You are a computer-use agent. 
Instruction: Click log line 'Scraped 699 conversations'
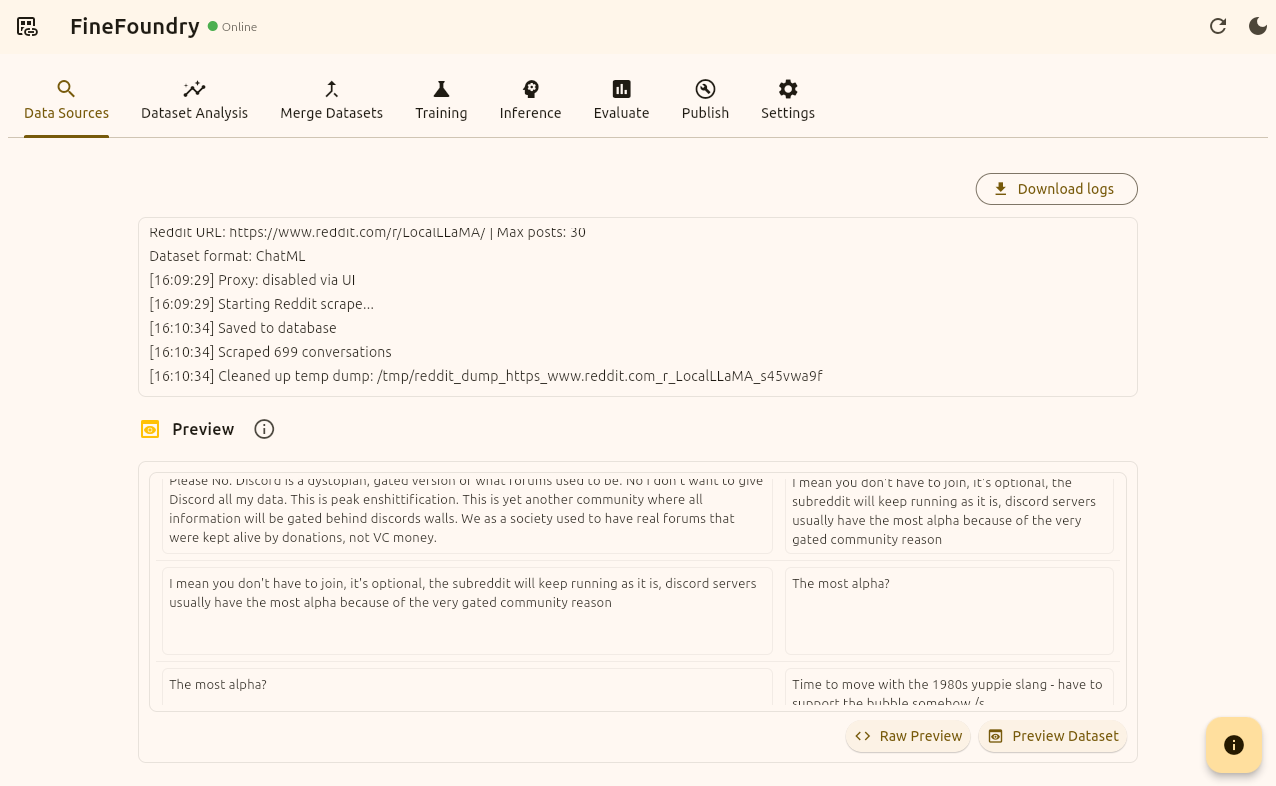(270, 352)
